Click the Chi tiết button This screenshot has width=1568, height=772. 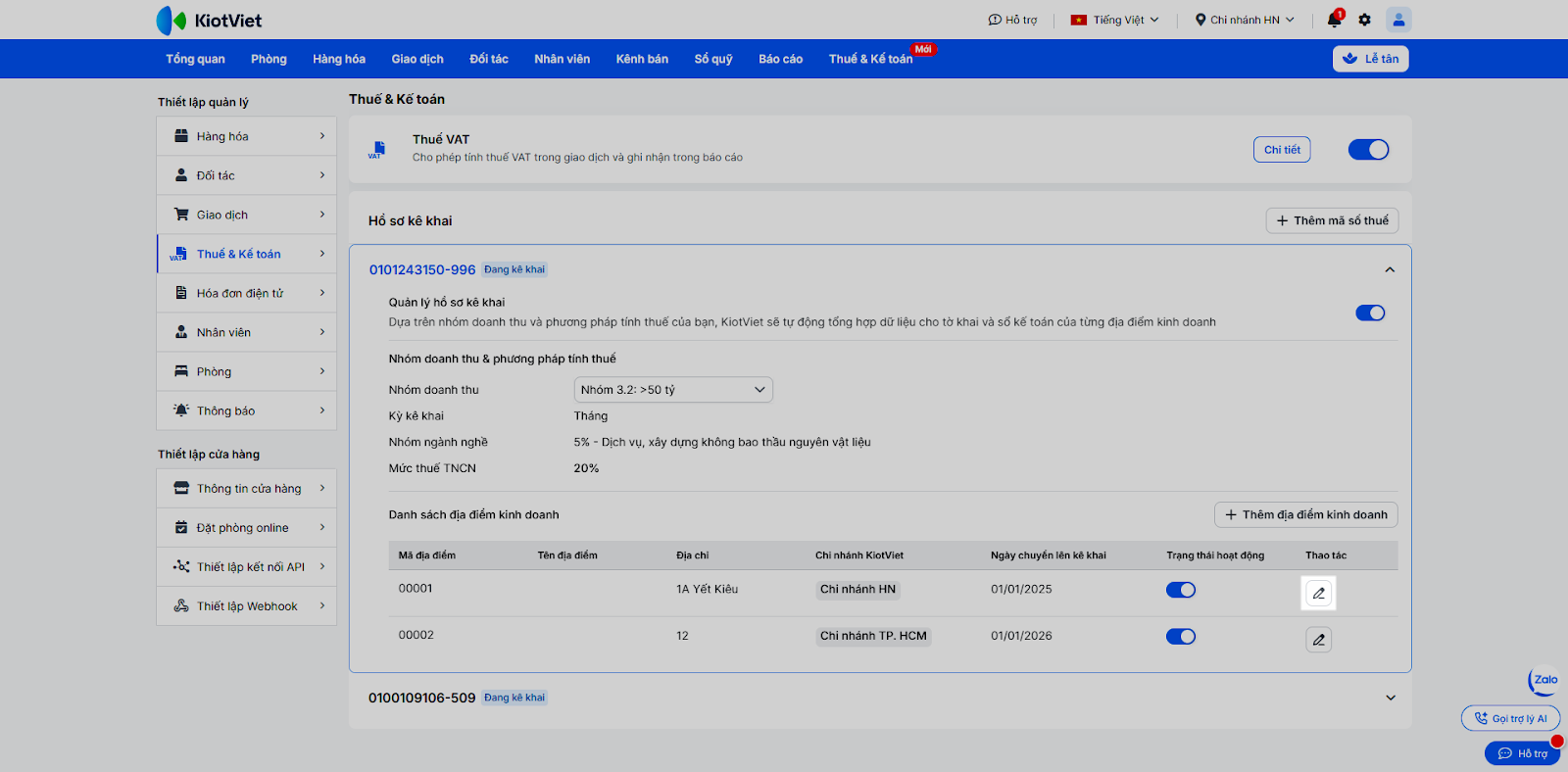(x=1282, y=150)
